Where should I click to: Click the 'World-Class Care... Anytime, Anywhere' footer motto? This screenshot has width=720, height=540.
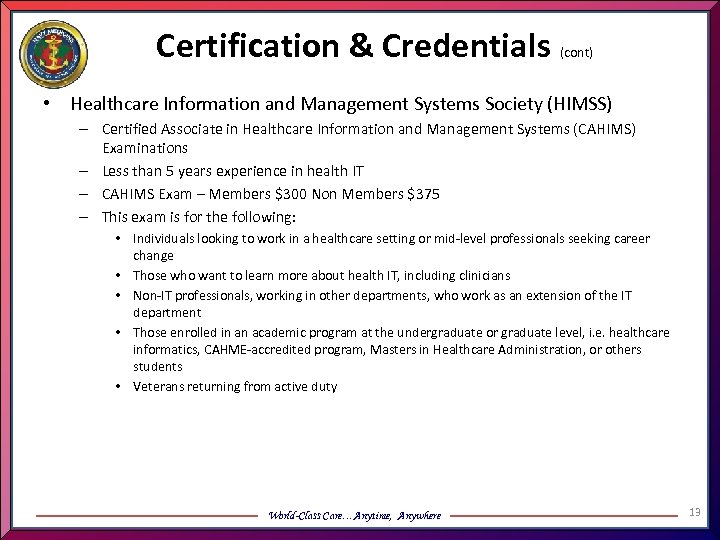point(354,515)
